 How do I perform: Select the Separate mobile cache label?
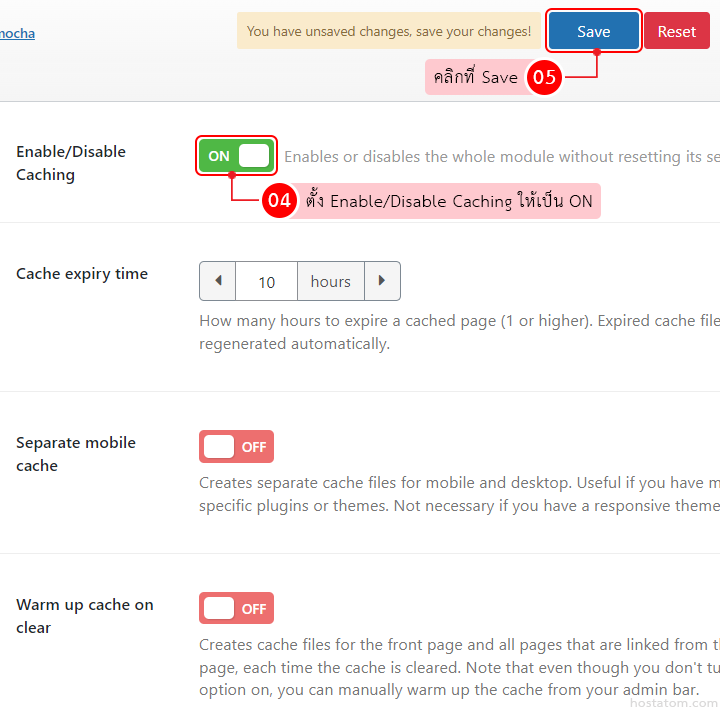pos(76,454)
